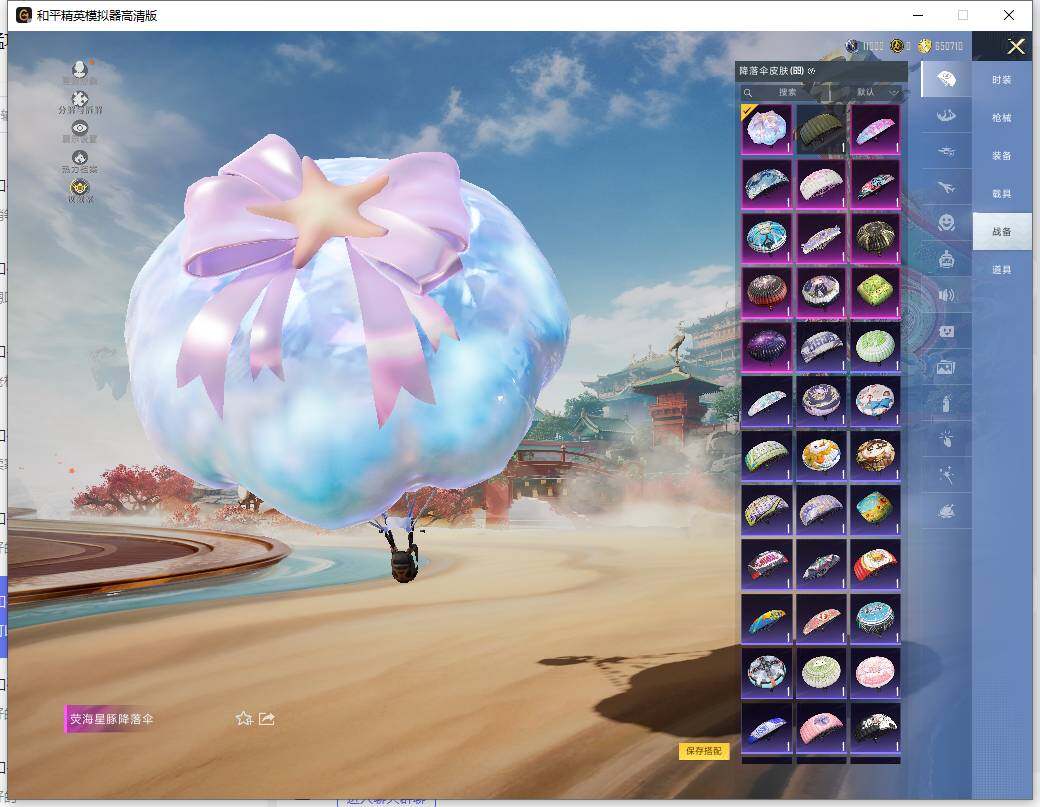1040x807 pixels.
Task: Open the drone category icon
Action: tap(946, 152)
